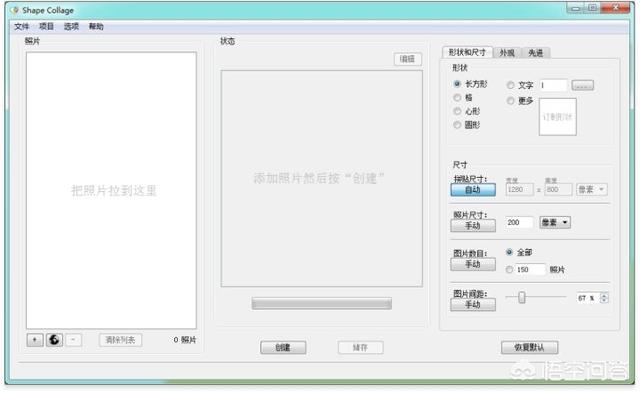Click the spacing percent stepper arrows
The height and width of the screenshot is (393, 640).
[x=604, y=298]
